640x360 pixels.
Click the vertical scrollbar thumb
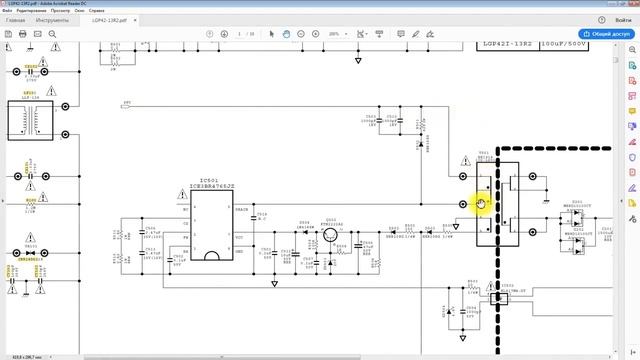[616, 60]
